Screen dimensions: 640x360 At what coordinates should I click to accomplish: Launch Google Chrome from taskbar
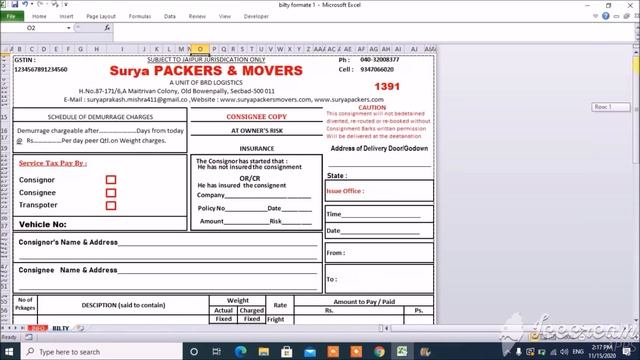click(x=379, y=352)
